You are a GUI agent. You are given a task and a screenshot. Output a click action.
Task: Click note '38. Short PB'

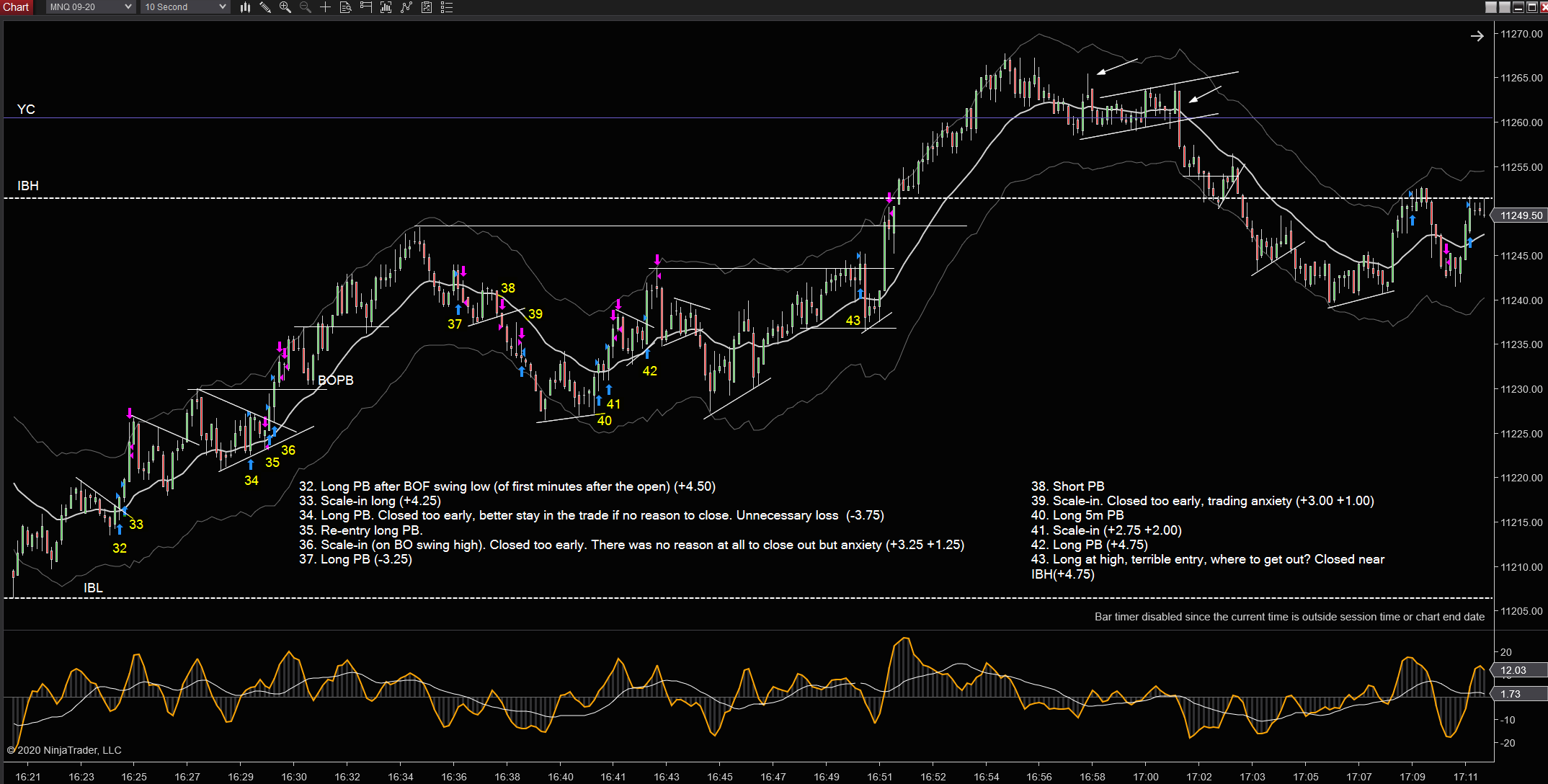(1068, 486)
